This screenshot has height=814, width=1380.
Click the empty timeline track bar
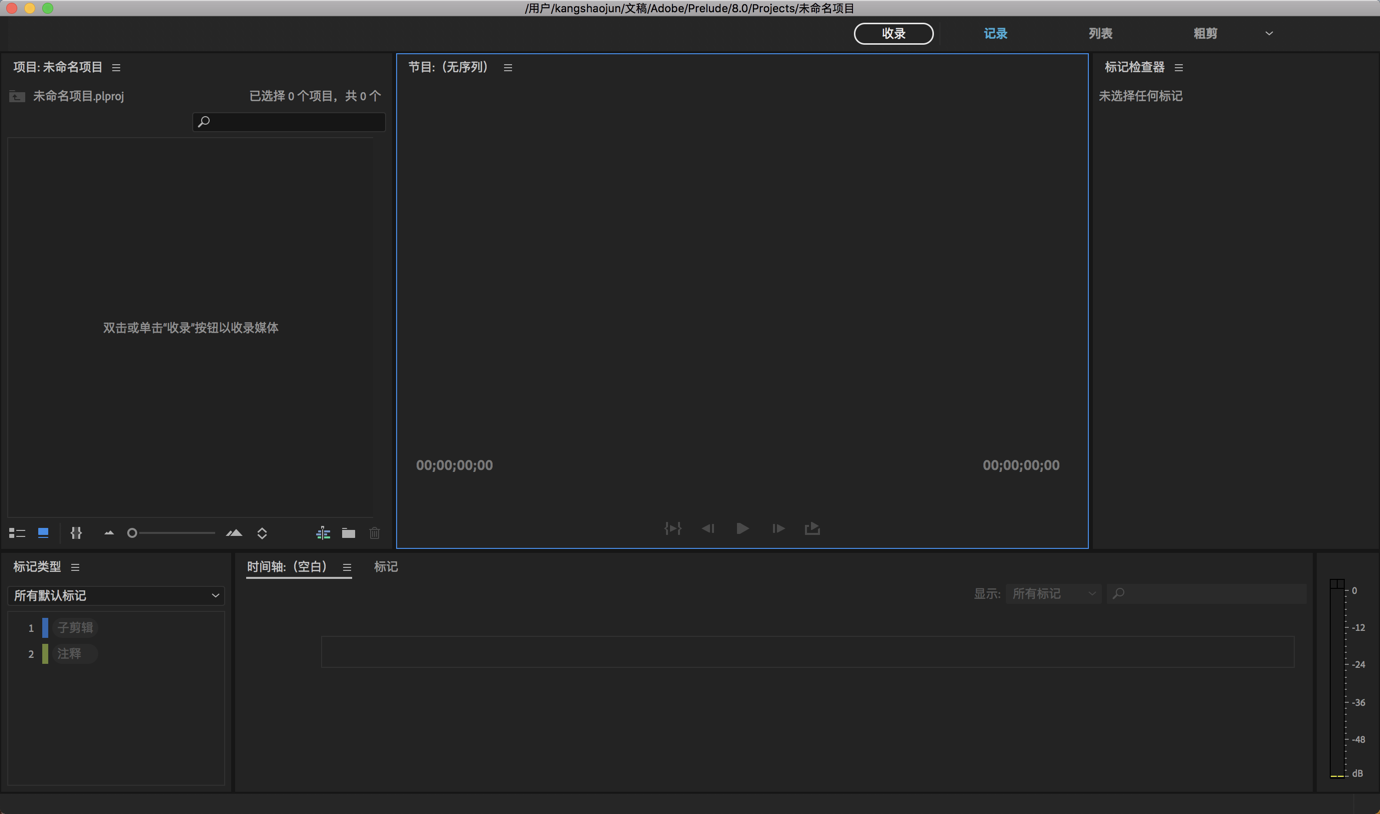(x=807, y=652)
